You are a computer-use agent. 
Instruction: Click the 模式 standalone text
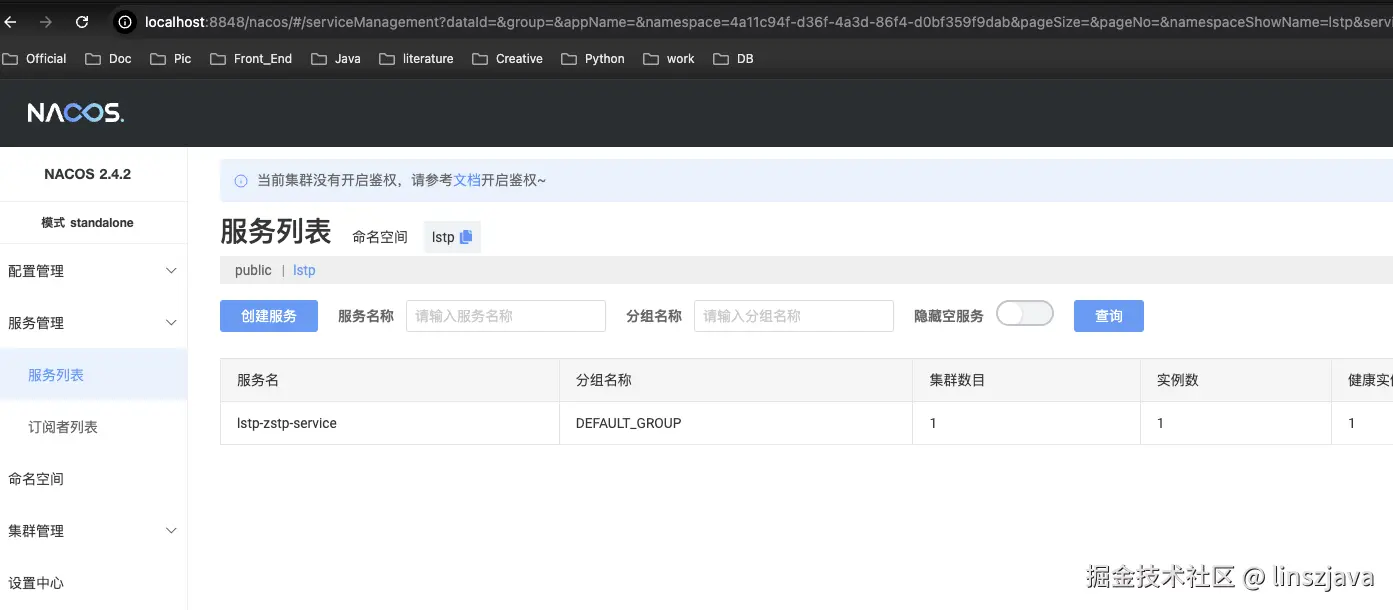pos(88,223)
